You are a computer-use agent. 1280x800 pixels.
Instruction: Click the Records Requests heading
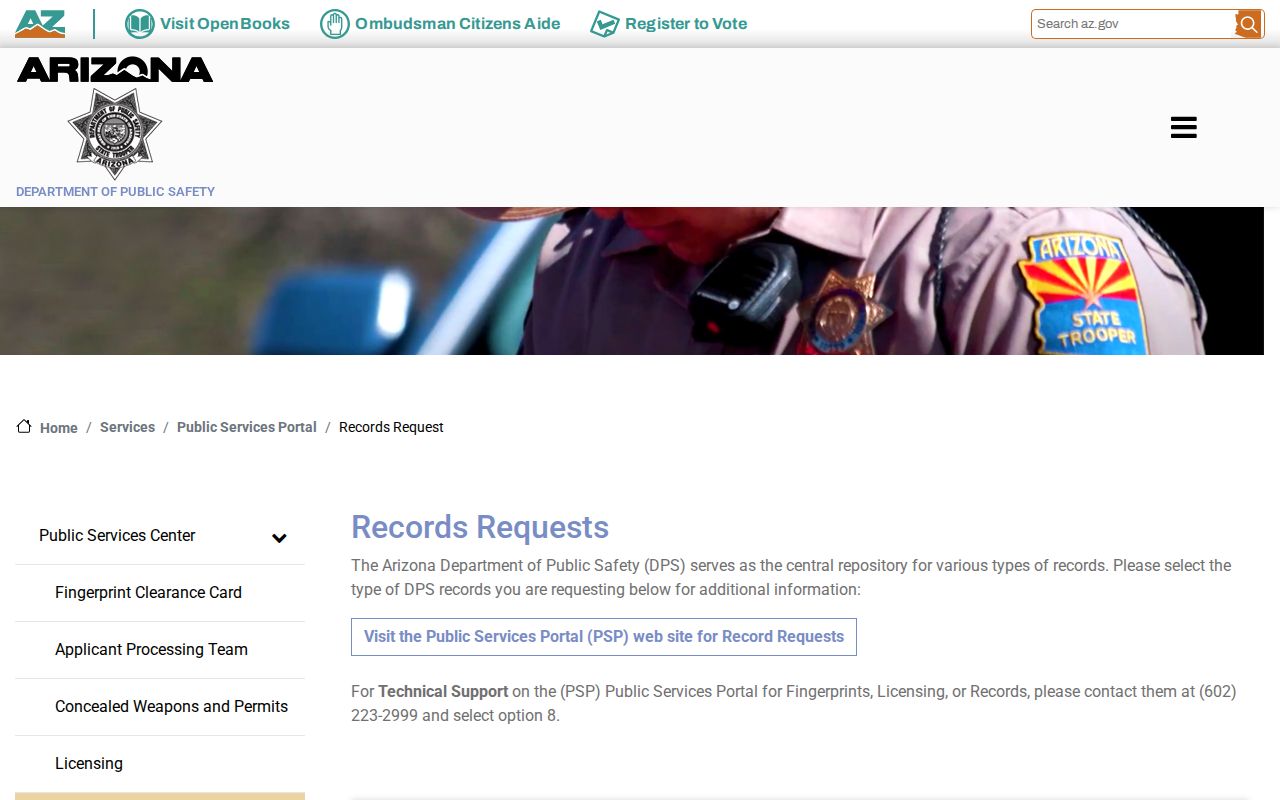coord(480,527)
